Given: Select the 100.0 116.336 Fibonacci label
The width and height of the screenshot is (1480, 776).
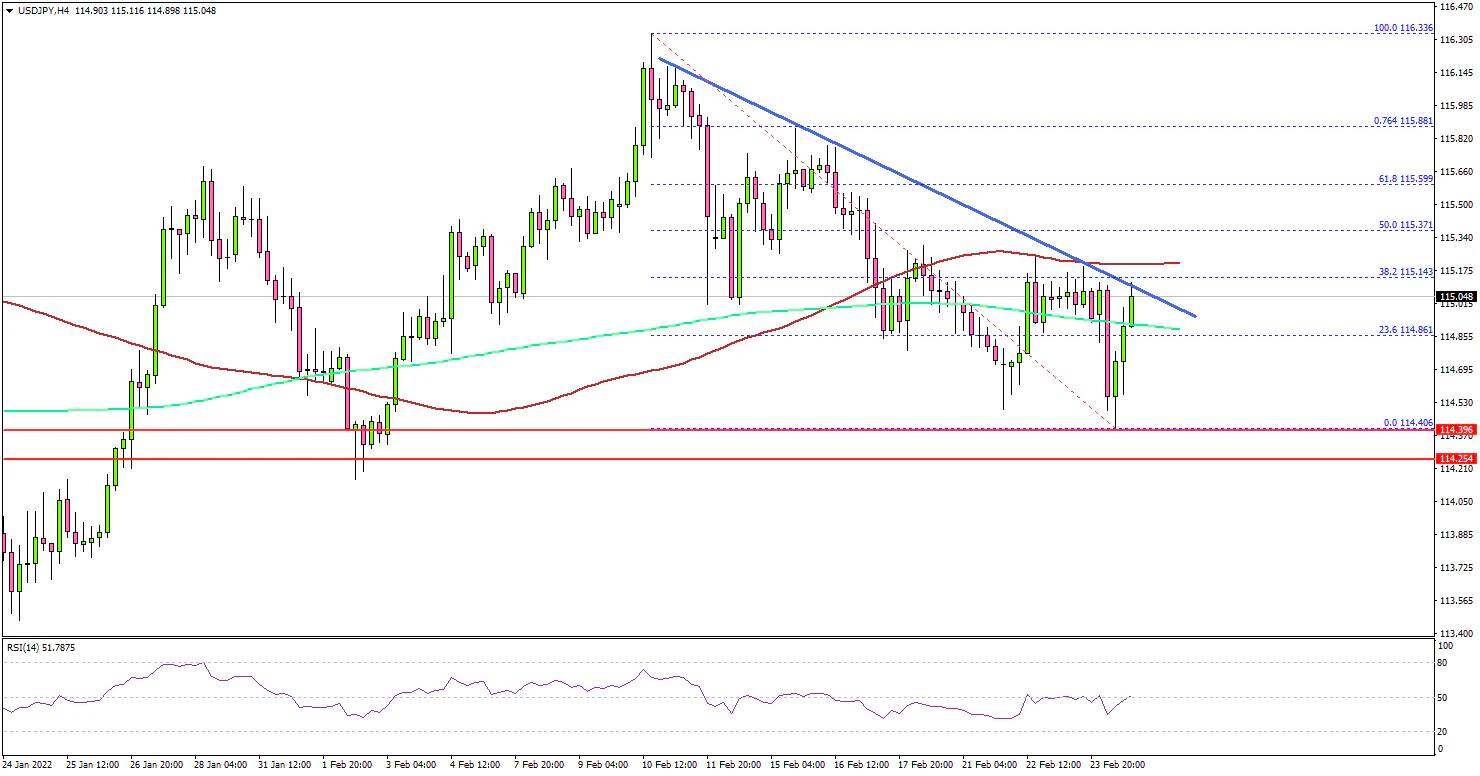Looking at the screenshot, I should pyautogui.click(x=1402, y=28).
